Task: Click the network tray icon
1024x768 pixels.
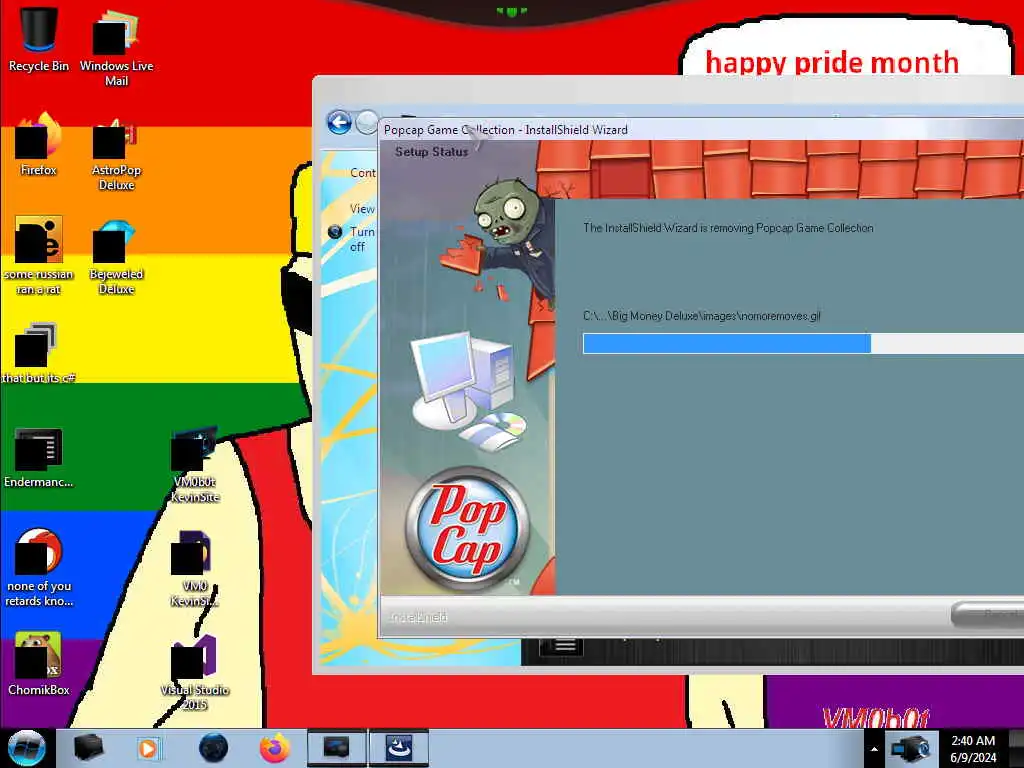Action: [x=910, y=748]
